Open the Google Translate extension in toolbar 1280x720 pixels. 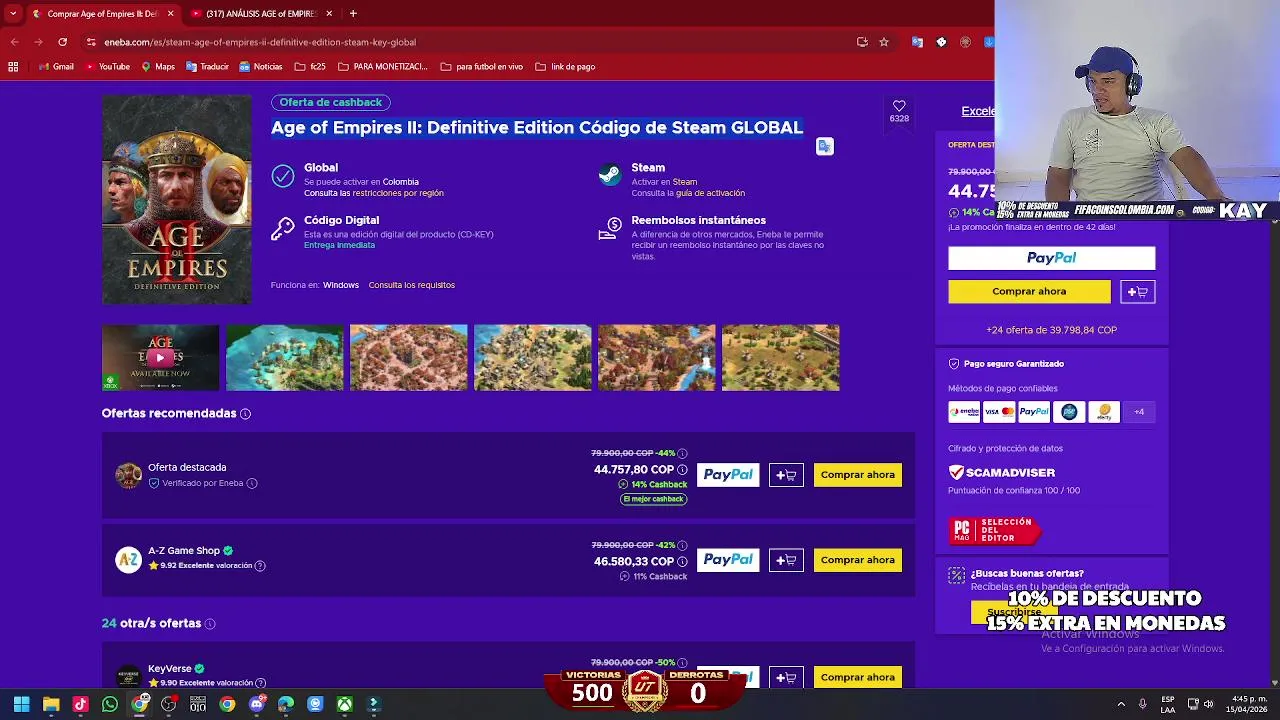[917, 42]
